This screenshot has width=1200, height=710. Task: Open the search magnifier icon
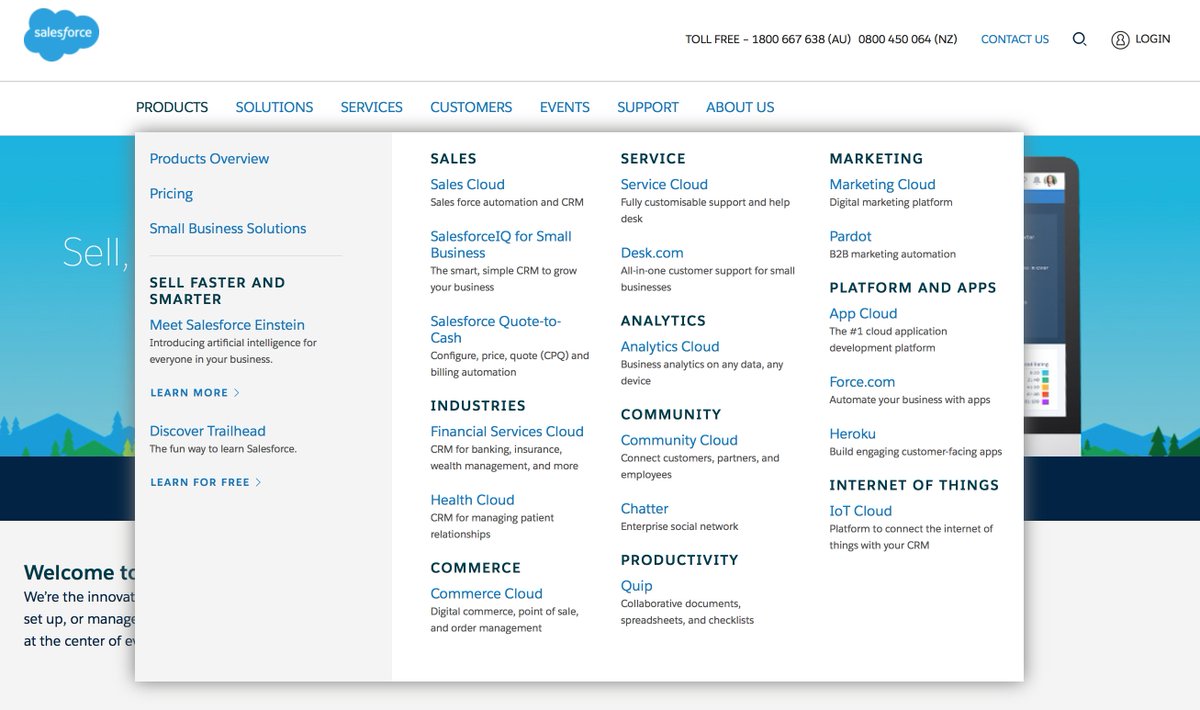tap(1079, 39)
